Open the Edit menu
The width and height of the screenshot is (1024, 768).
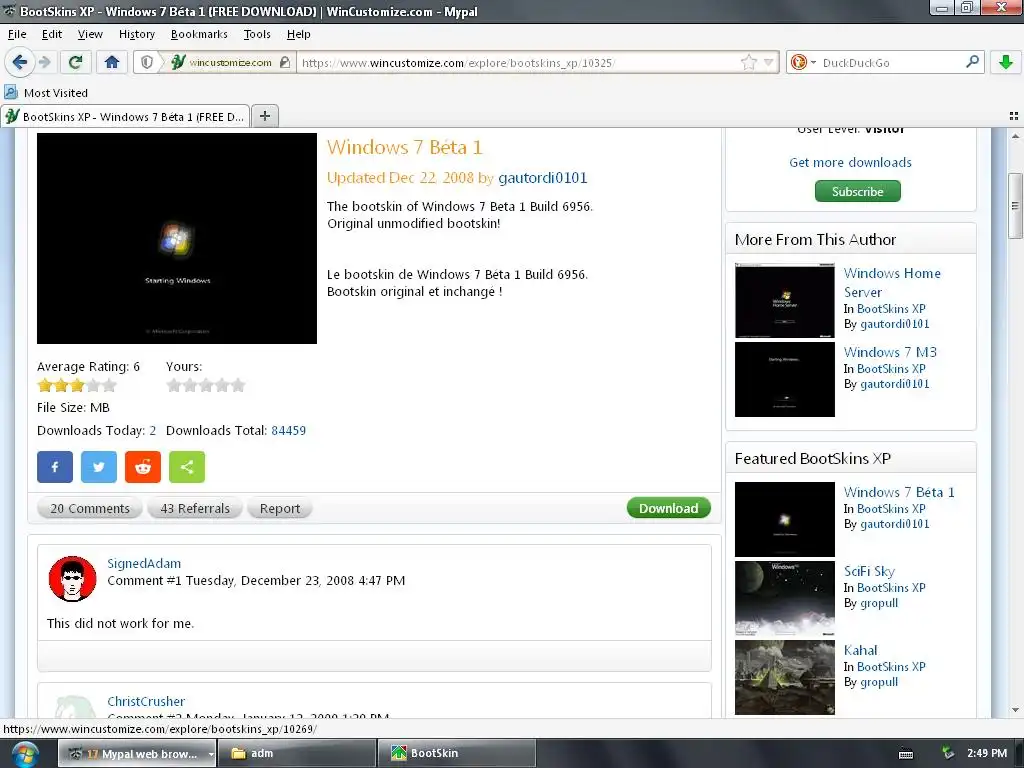click(52, 34)
